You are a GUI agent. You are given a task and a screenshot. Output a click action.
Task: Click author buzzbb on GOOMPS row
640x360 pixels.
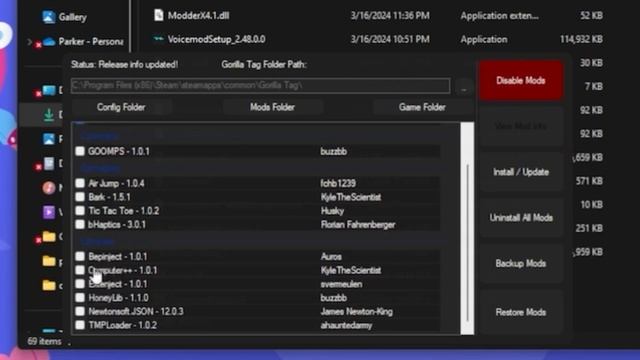(x=333, y=151)
